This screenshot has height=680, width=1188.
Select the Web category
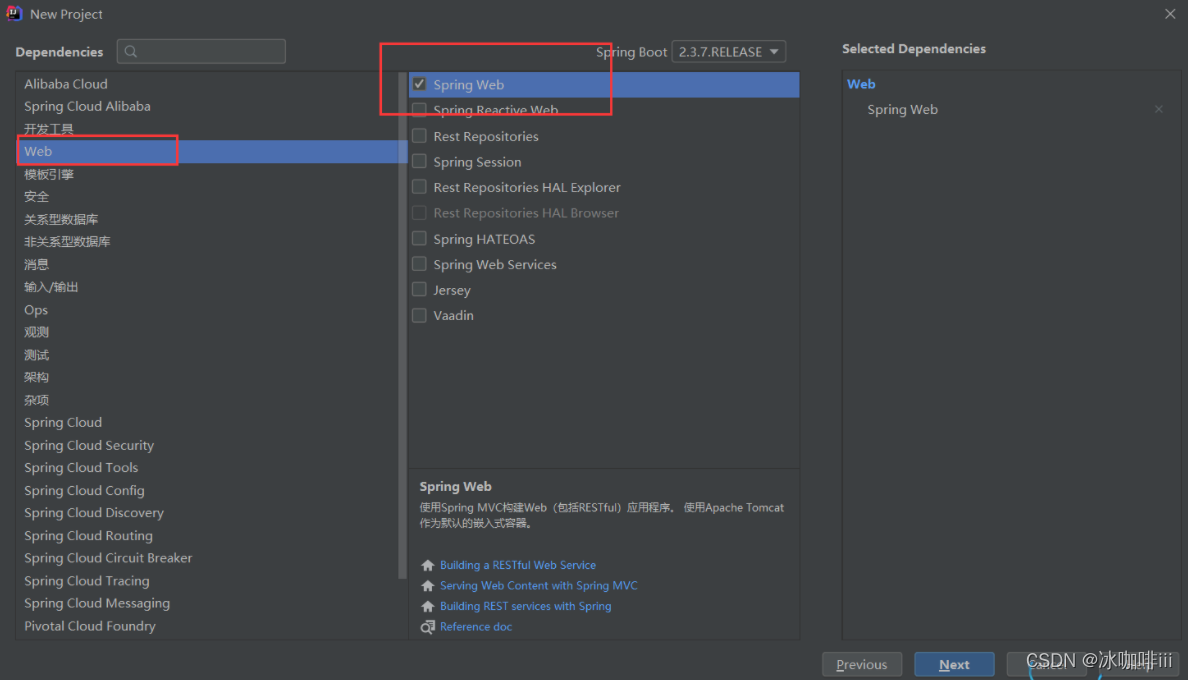point(207,151)
